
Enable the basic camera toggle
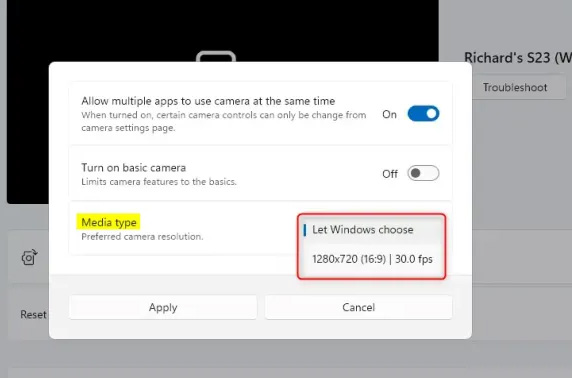[x=423, y=173]
